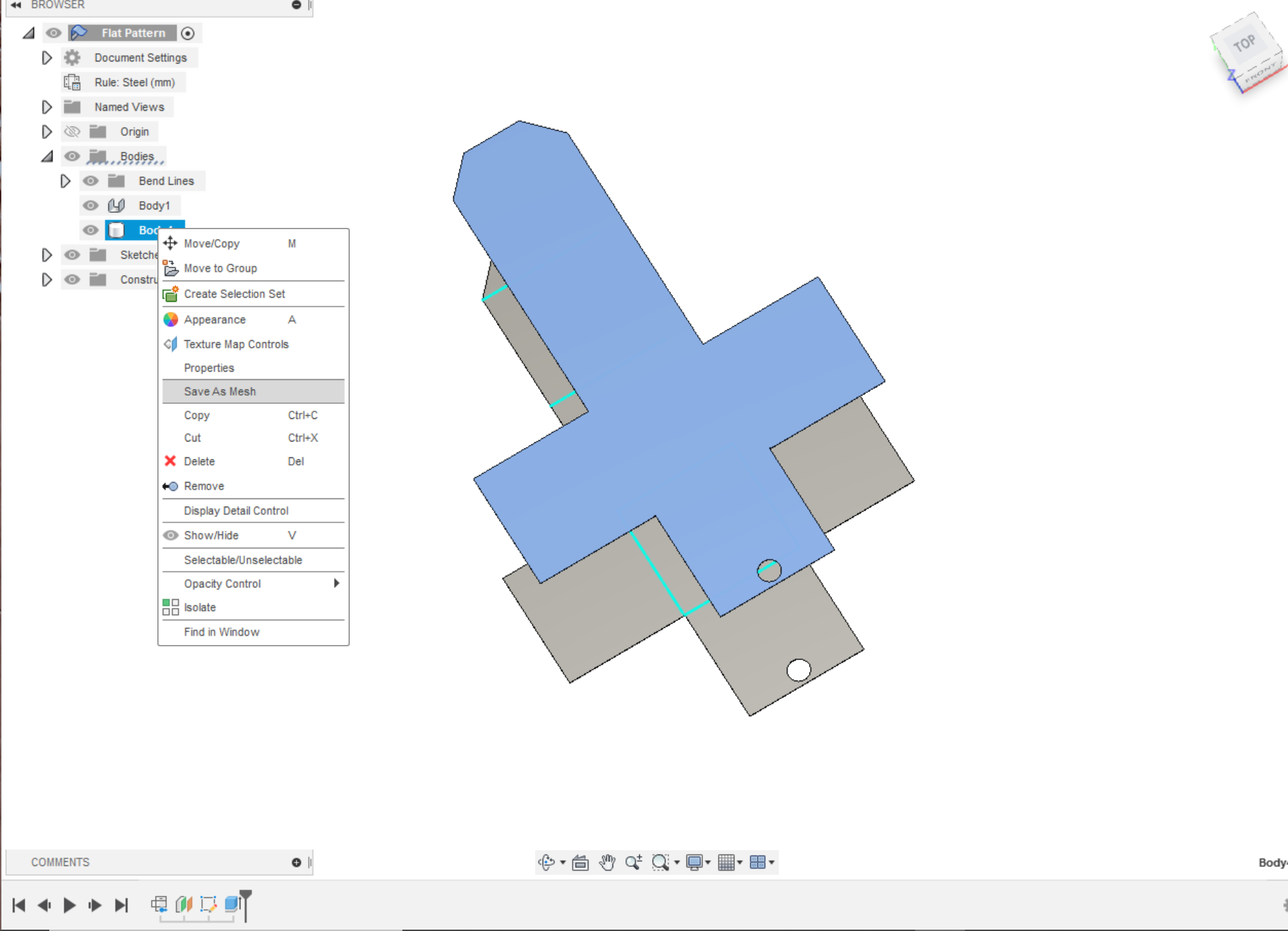Open the Grid and Snaps icon
Screen dimensions: 1288x931
point(727,862)
